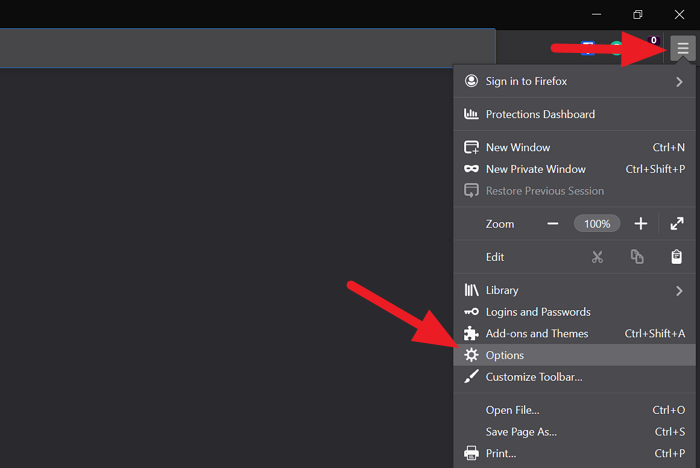
Task: Click the Restore Previous Session icon
Action: point(471,191)
